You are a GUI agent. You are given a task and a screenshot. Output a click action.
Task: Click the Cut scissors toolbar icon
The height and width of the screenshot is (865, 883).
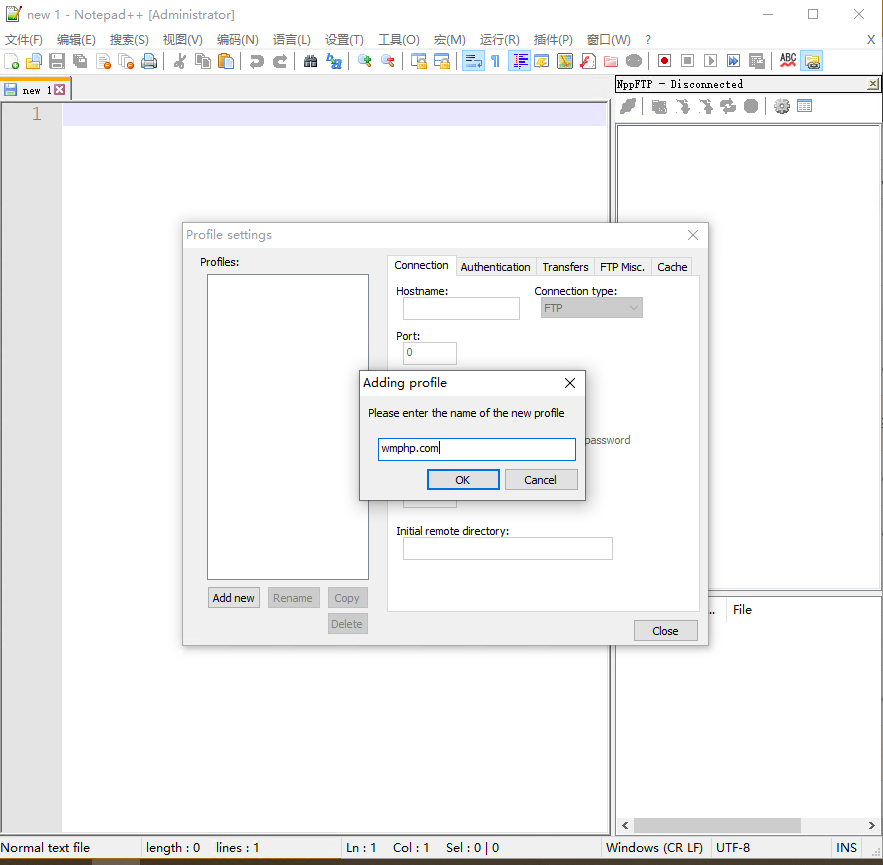click(180, 61)
